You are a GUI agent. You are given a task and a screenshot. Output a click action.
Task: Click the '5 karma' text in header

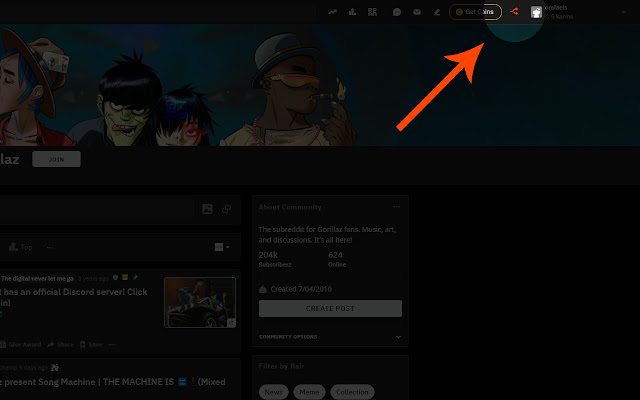coord(562,17)
